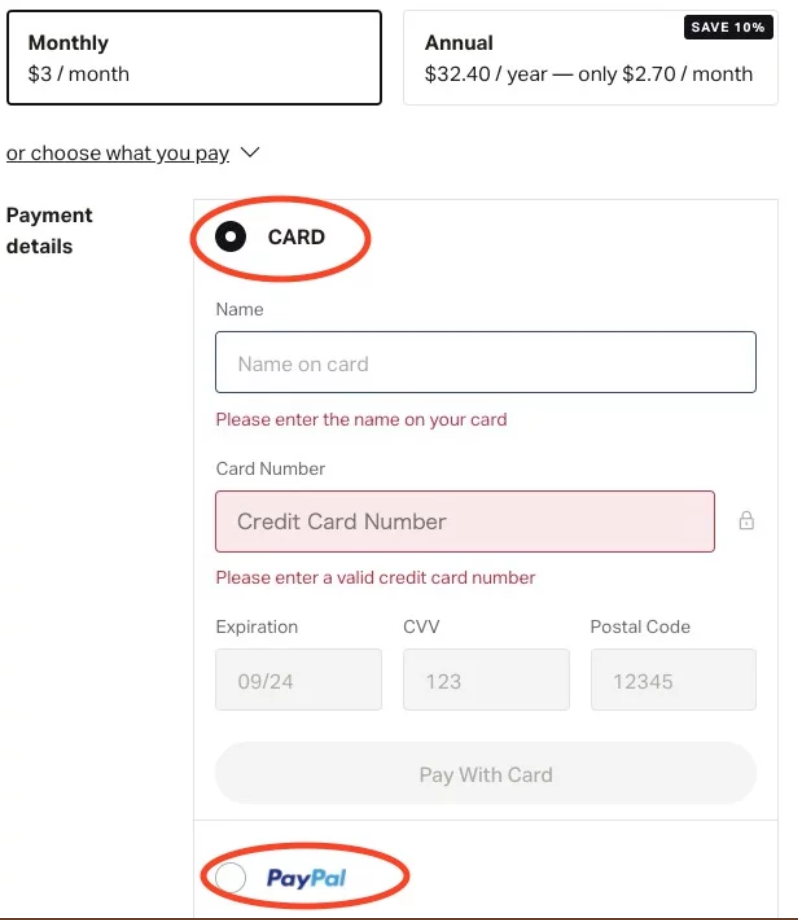Click the Credit Card Number field
The height and width of the screenshot is (920, 798).
click(464, 521)
